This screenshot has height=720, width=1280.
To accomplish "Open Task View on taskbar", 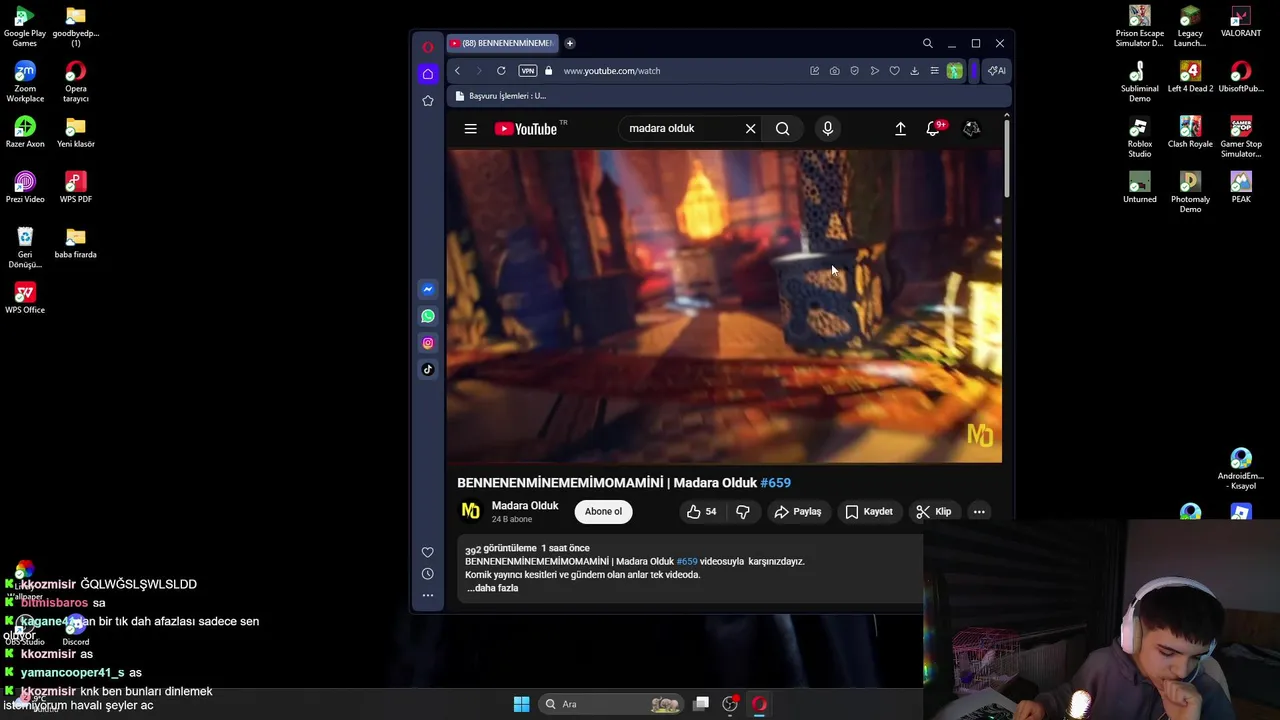I will click(x=701, y=704).
